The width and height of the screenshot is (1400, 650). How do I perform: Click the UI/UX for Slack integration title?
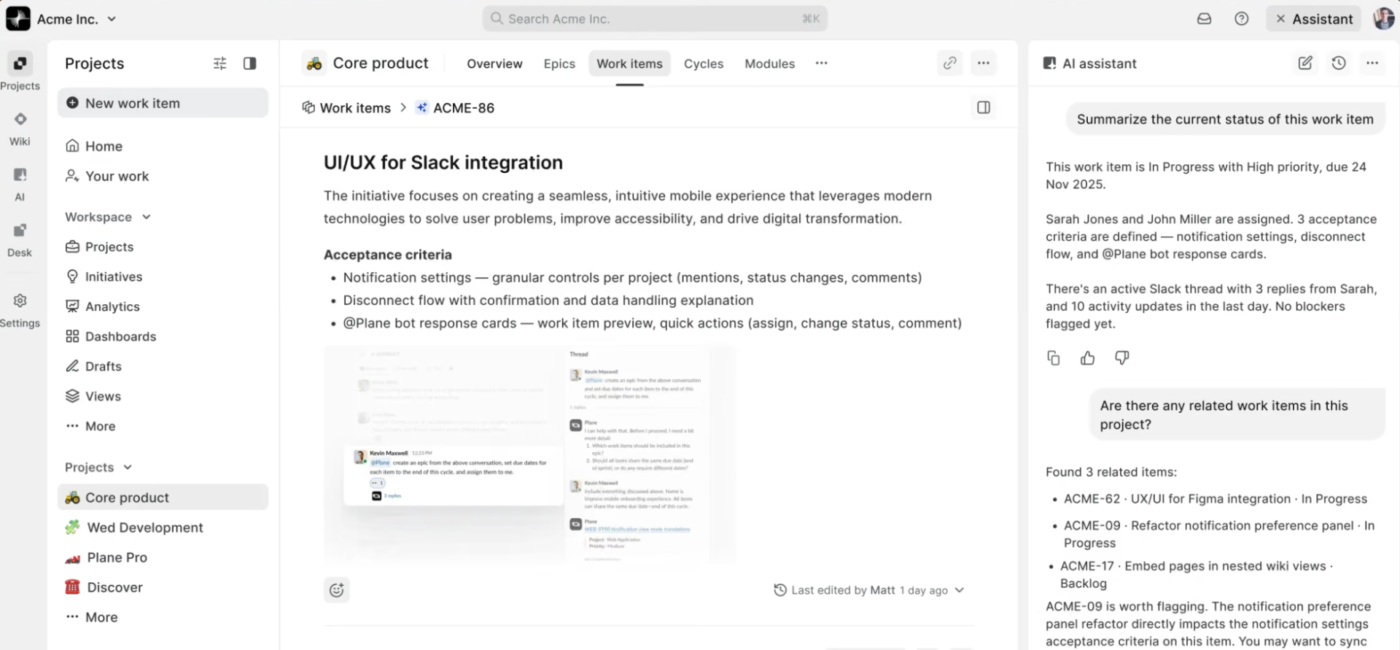click(443, 163)
